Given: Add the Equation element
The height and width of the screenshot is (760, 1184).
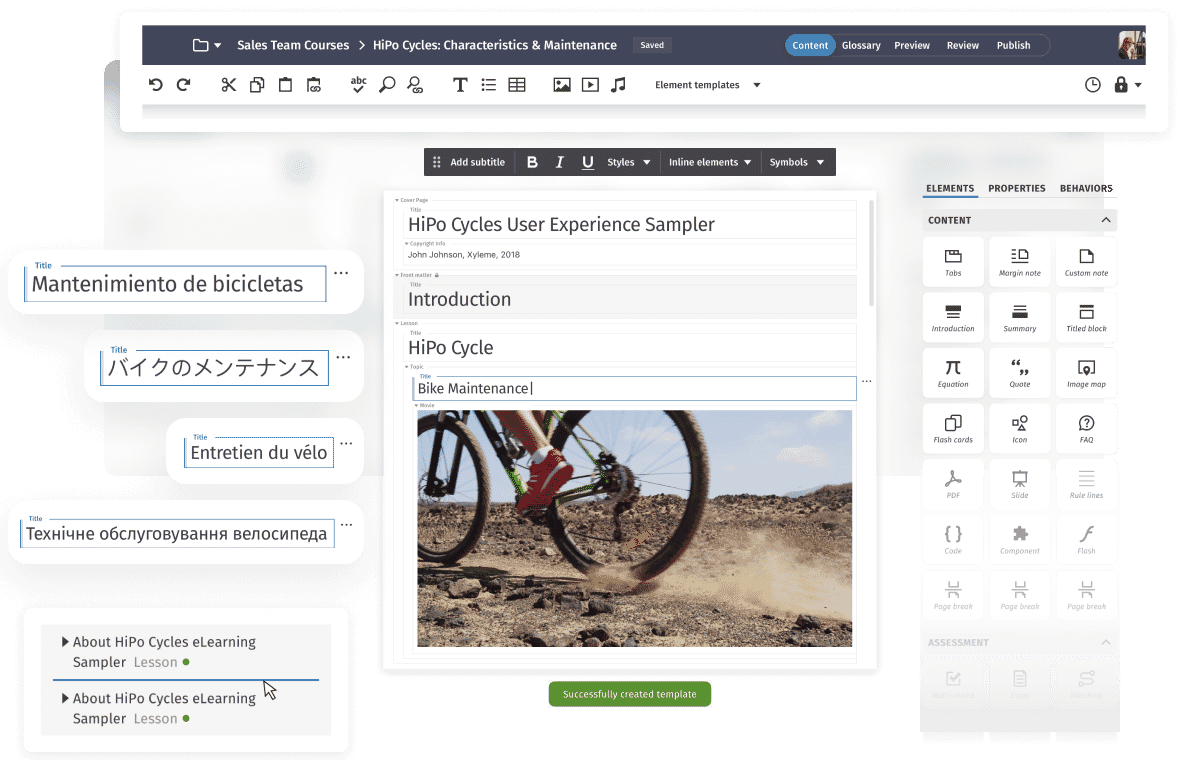Looking at the screenshot, I should coord(953,373).
